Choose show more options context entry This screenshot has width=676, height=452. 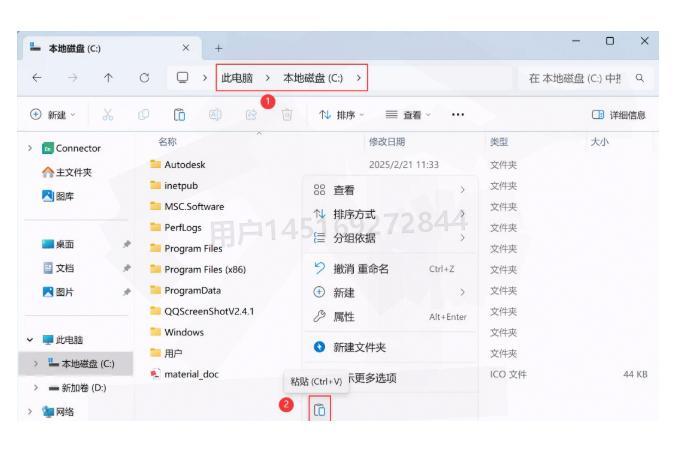pos(372,378)
